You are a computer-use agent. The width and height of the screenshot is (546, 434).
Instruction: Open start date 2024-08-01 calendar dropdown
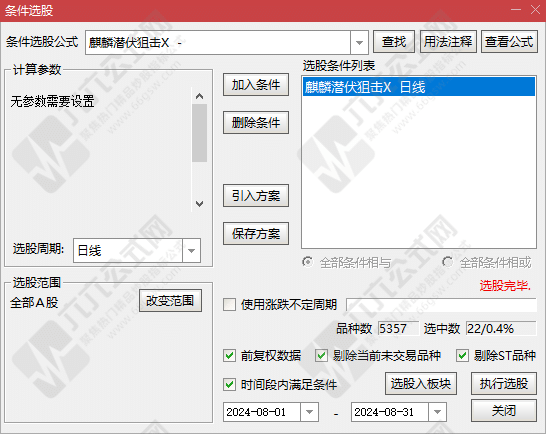pyautogui.click(x=309, y=412)
